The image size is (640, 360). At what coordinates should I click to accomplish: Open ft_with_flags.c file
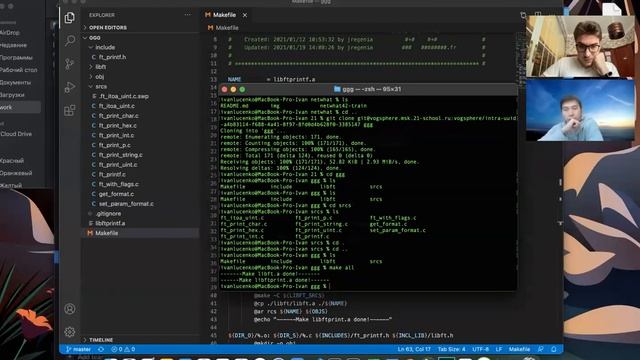(118, 184)
